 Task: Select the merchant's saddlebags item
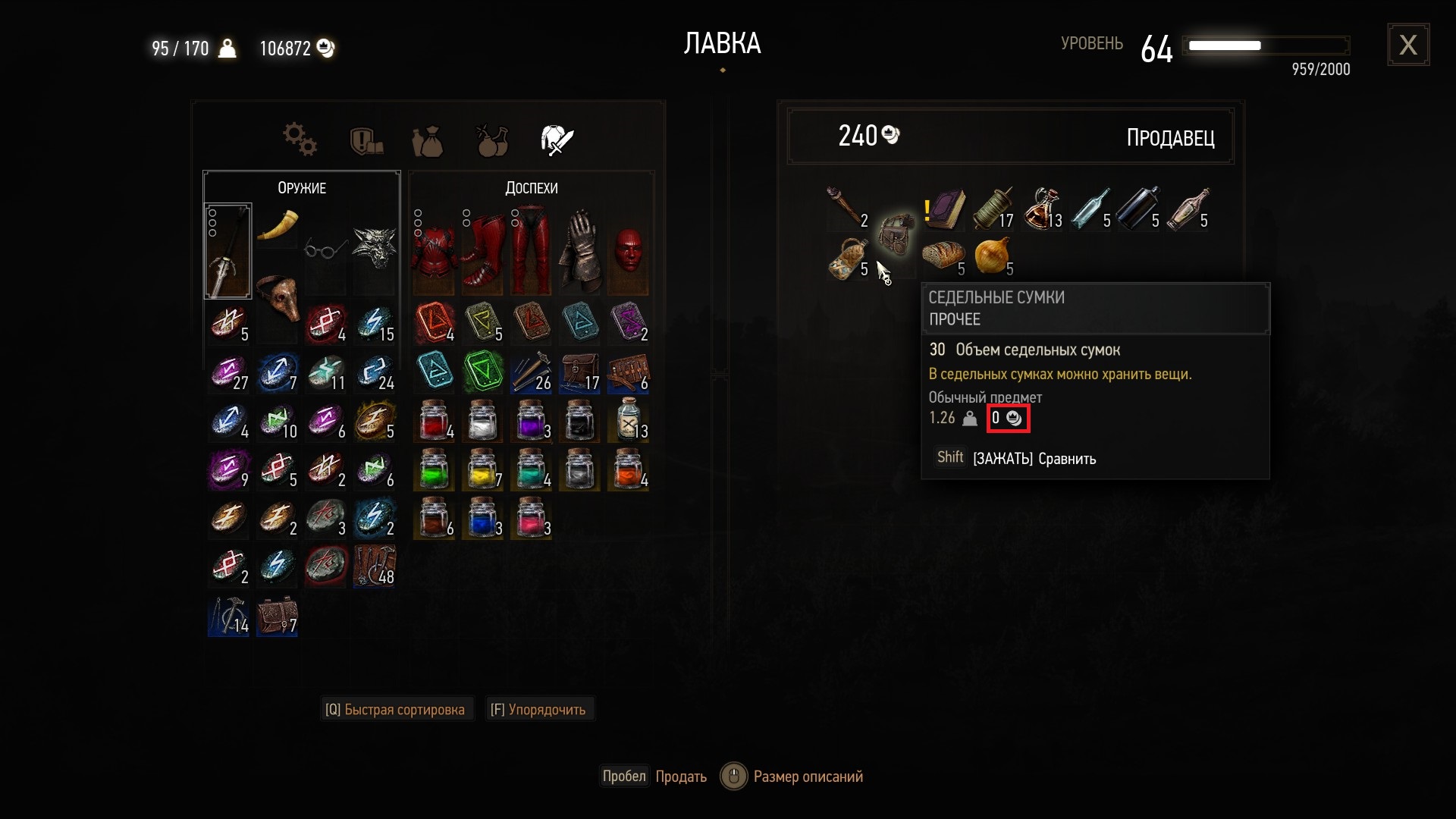click(x=896, y=234)
